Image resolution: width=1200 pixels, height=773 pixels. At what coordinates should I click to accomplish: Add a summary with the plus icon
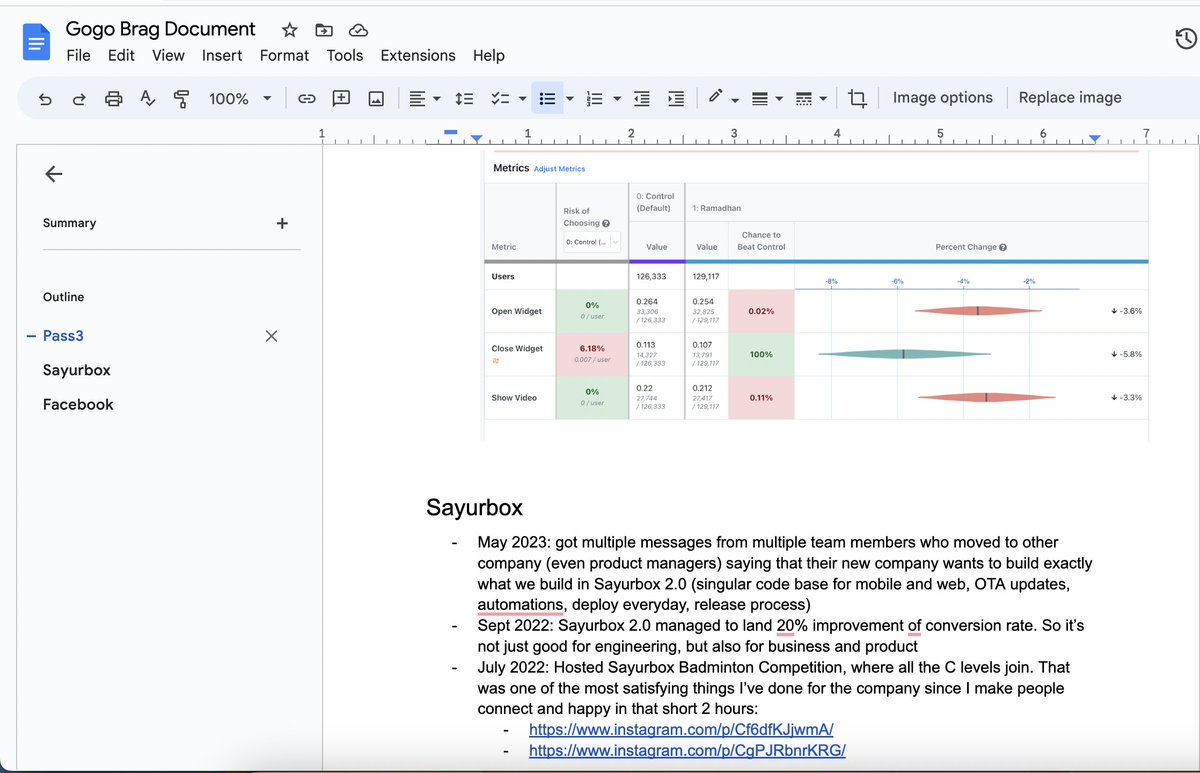282,223
